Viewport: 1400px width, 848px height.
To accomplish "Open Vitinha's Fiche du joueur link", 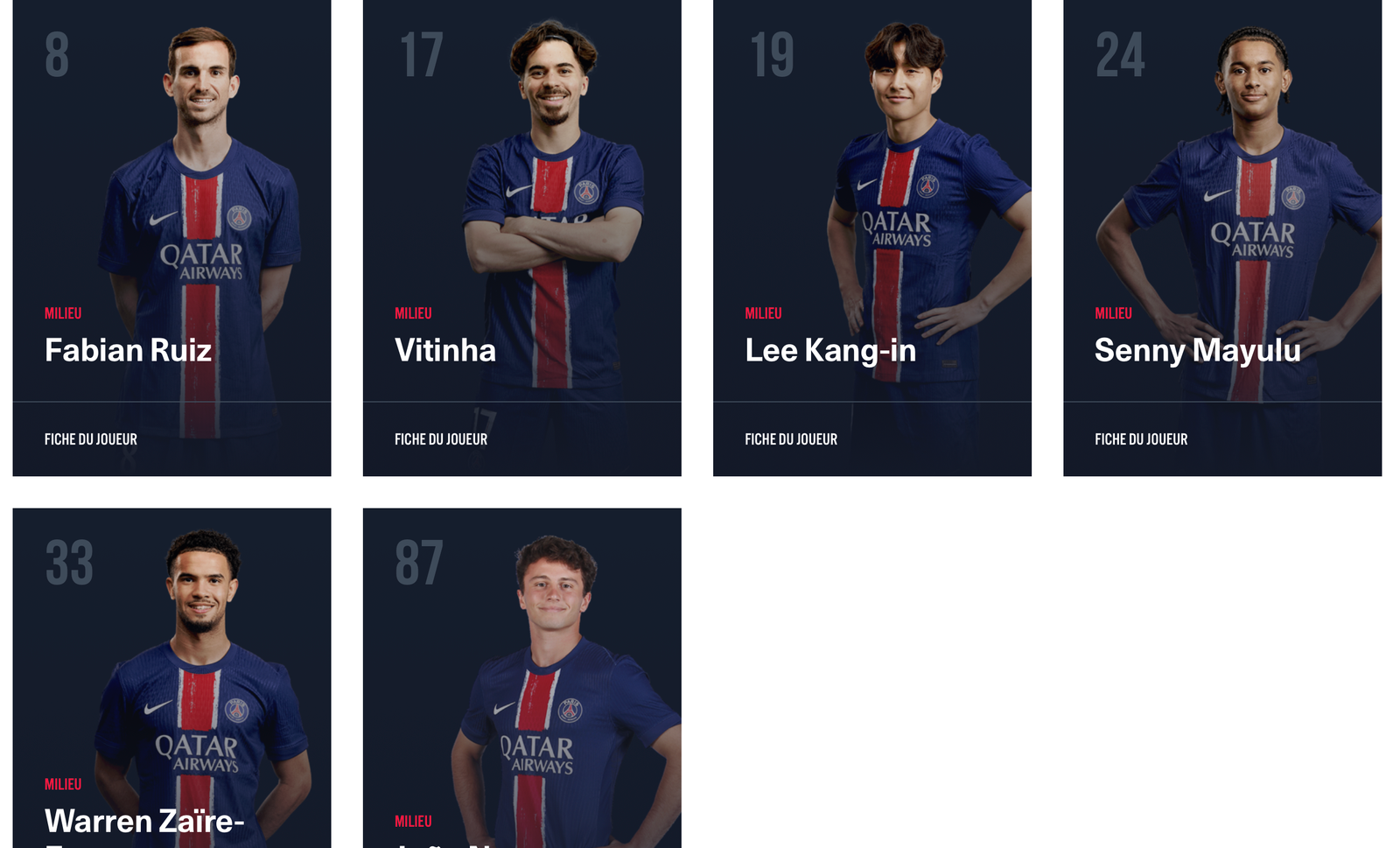I will coord(441,439).
